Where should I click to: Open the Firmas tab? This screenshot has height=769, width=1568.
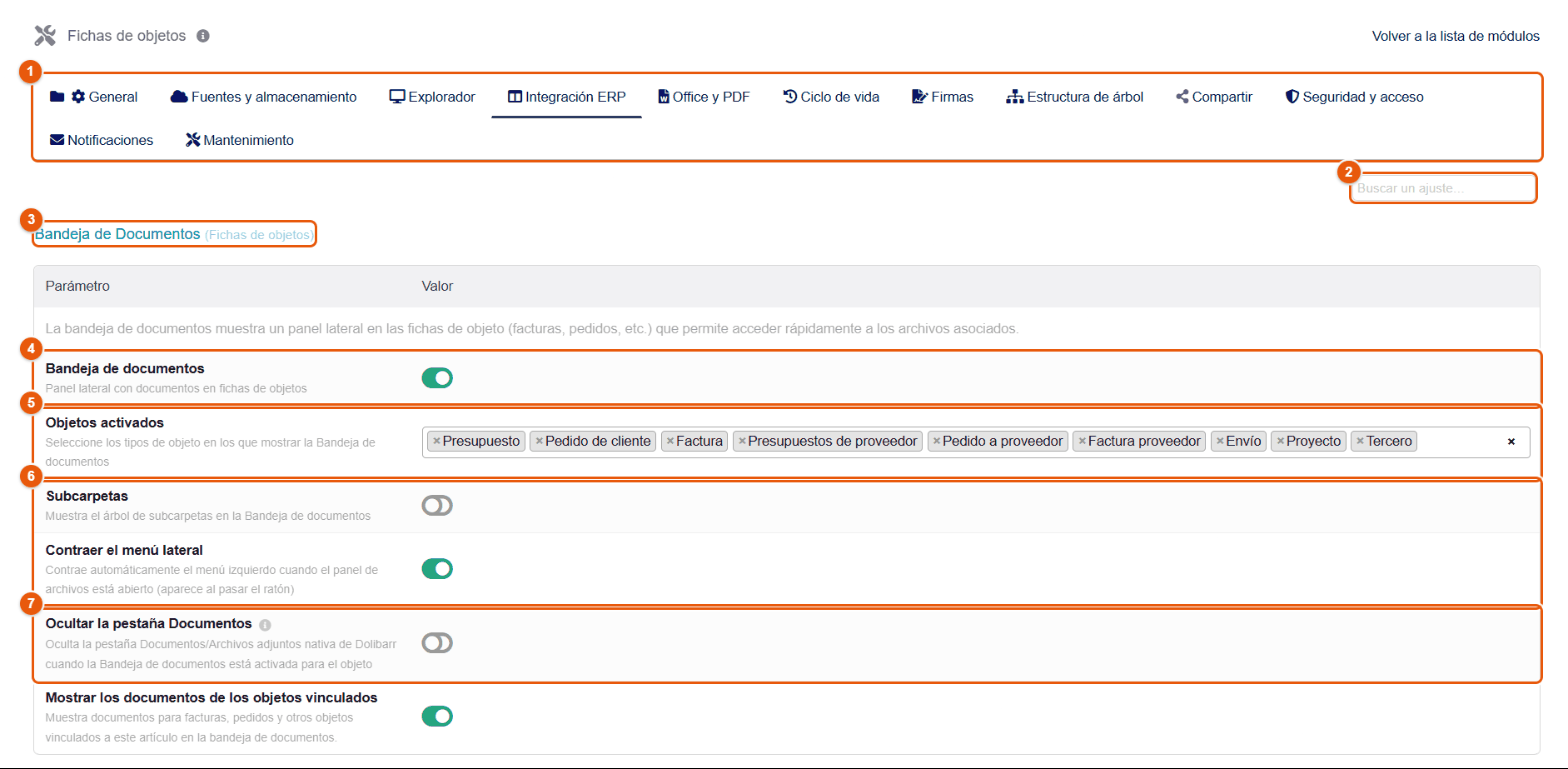(x=942, y=97)
